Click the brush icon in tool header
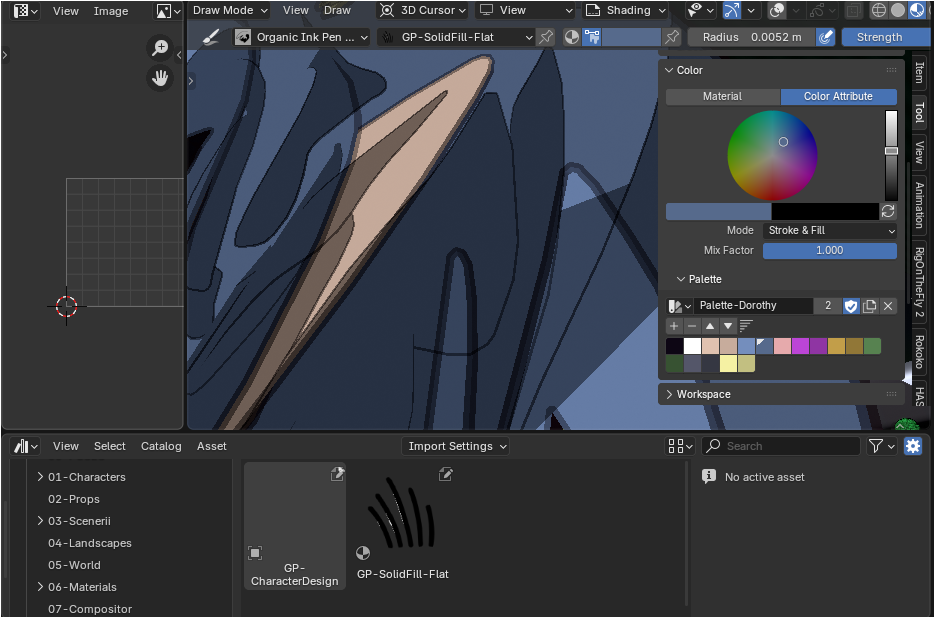 coord(211,37)
